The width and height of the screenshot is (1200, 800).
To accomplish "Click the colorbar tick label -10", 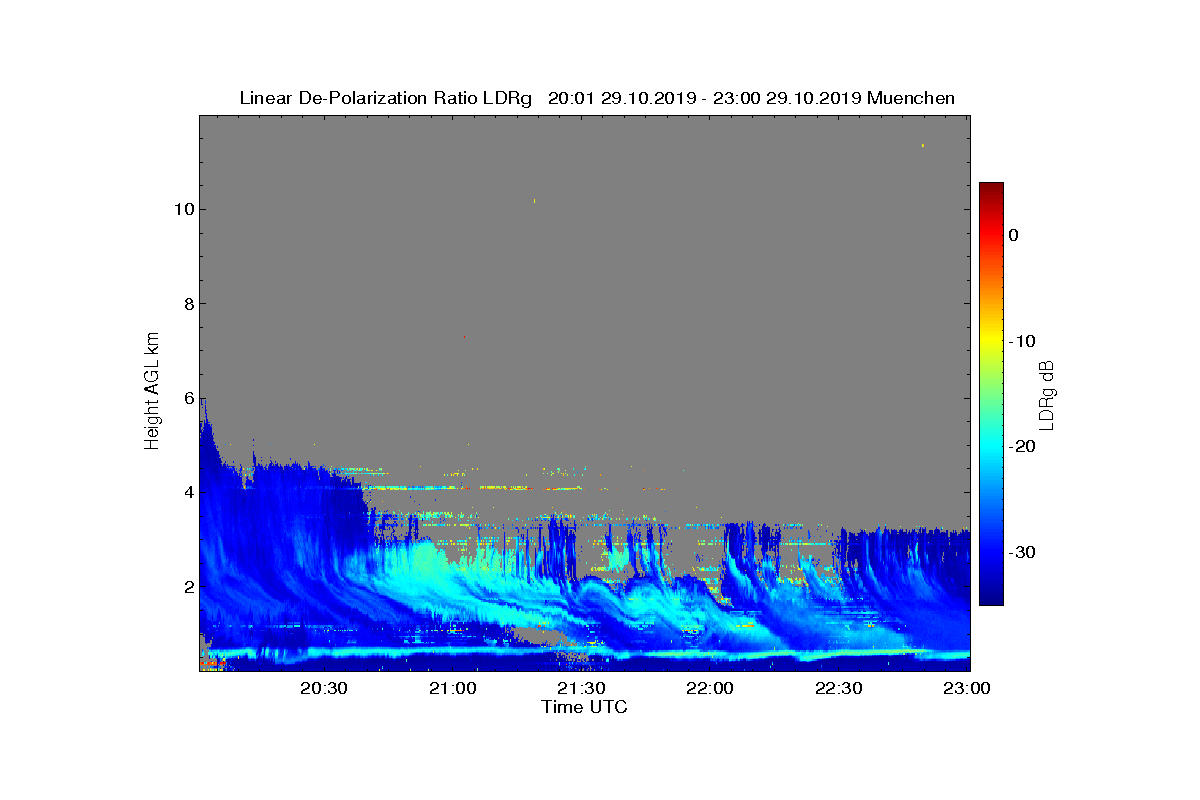I will point(1021,341).
